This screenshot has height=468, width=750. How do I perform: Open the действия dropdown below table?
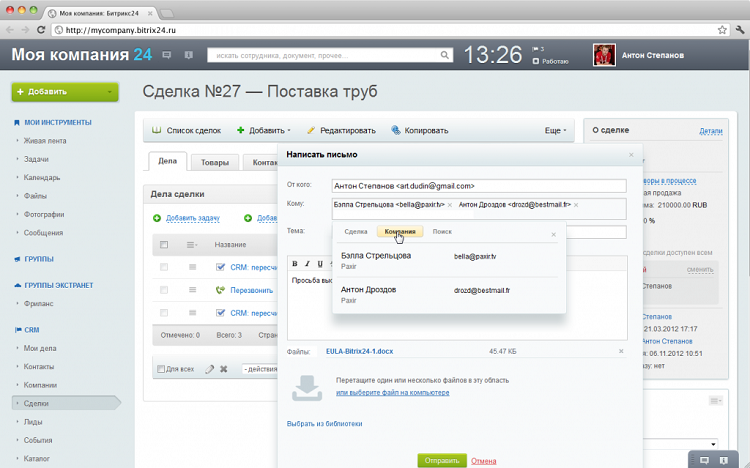tap(260, 369)
